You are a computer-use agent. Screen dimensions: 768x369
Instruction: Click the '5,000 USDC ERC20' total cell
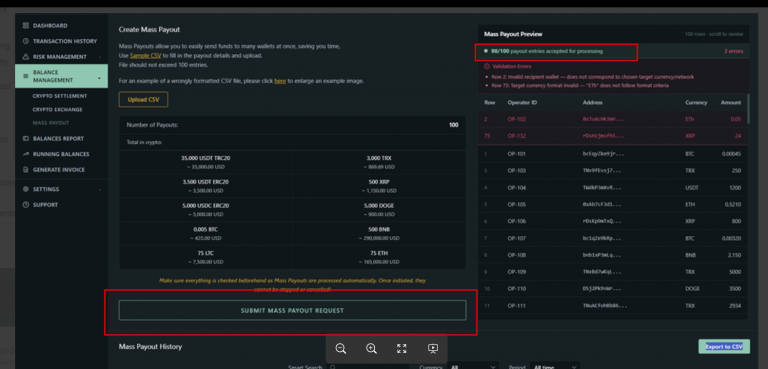[205, 210]
